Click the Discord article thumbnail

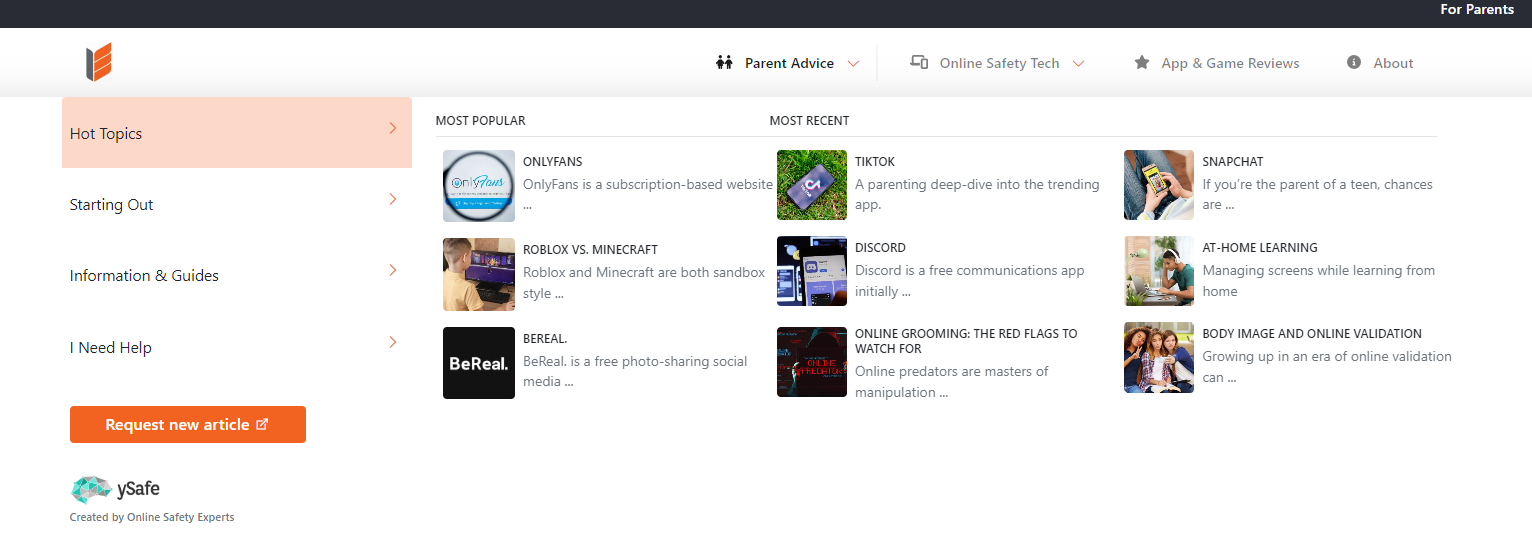[x=812, y=271]
